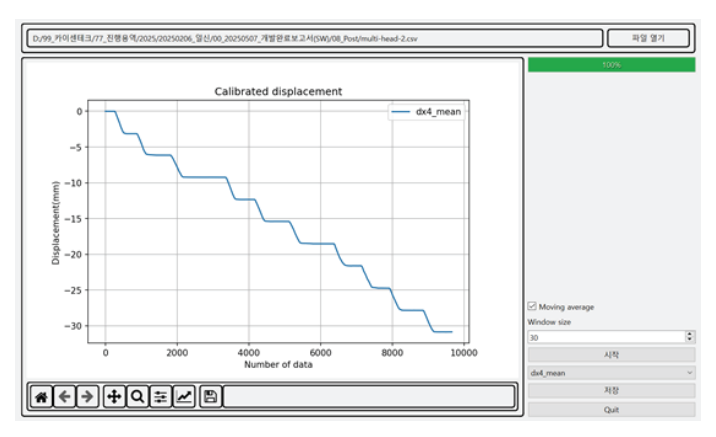This screenshot has width=716, height=437.
Task: Click the green 100% progress bar
Action: pos(610,64)
